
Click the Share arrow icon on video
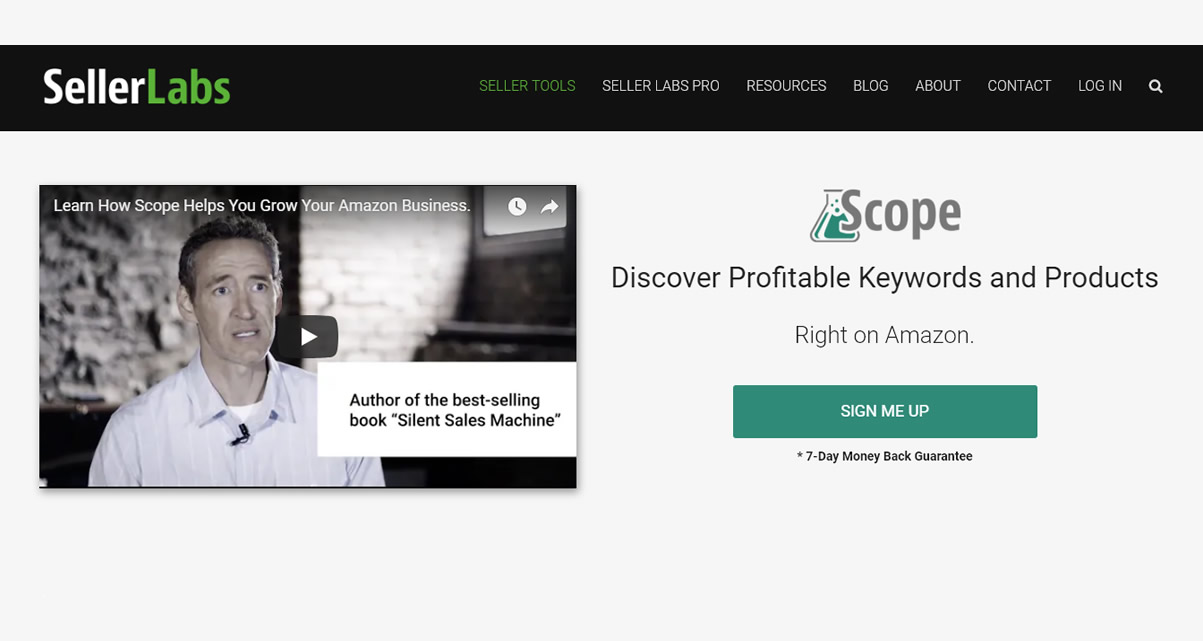pyautogui.click(x=550, y=206)
